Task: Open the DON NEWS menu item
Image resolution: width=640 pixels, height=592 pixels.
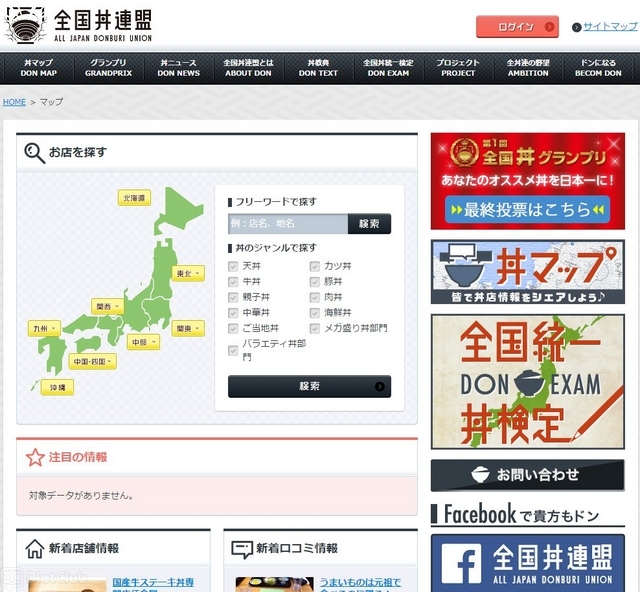Action: click(x=179, y=68)
